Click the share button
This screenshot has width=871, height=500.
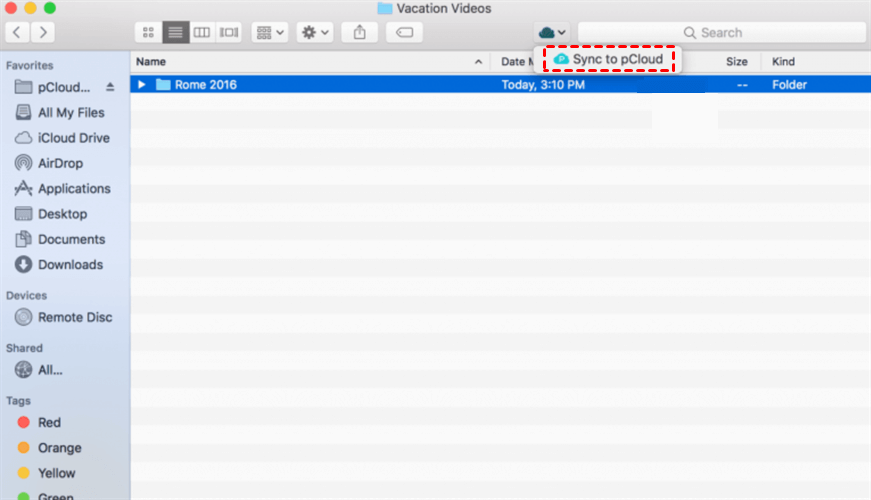pos(359,33)
